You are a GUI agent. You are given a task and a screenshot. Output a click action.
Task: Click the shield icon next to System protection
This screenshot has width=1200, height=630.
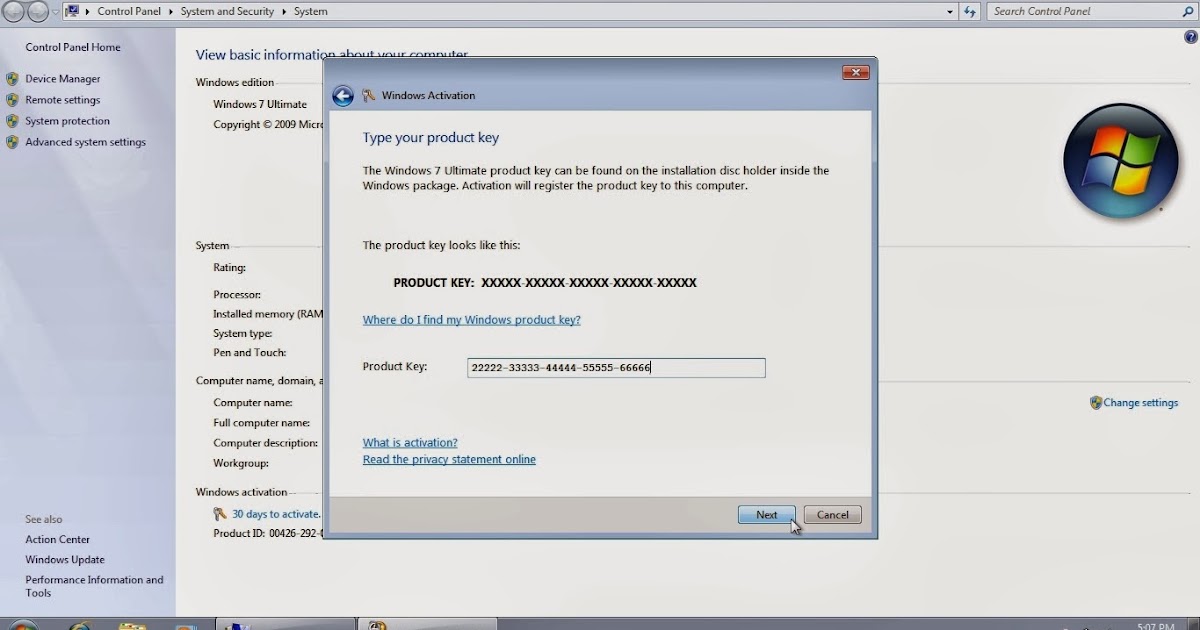pyautogui.click(x=12, y=121)
